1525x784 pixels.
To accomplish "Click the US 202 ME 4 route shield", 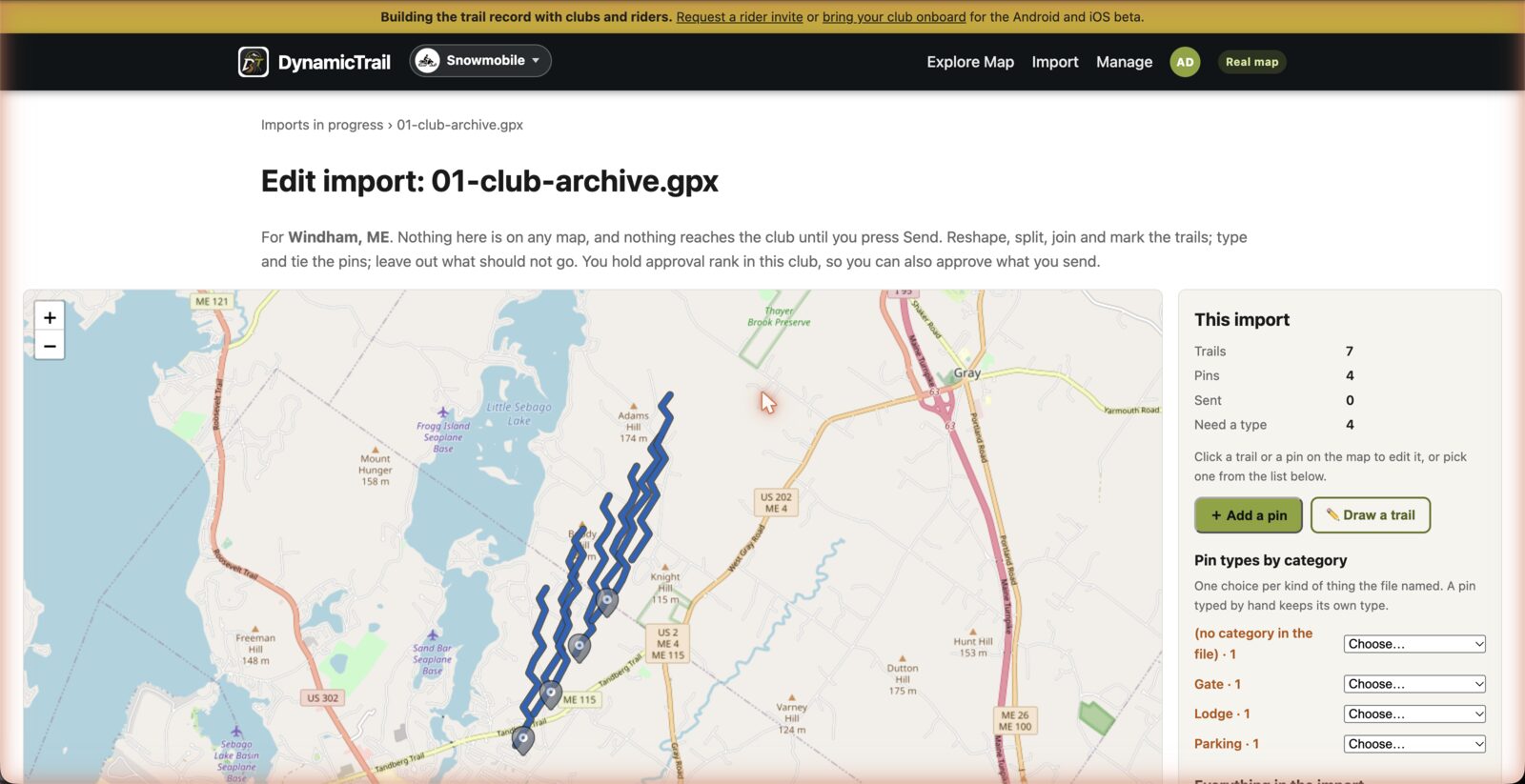I will pos(776,503).
